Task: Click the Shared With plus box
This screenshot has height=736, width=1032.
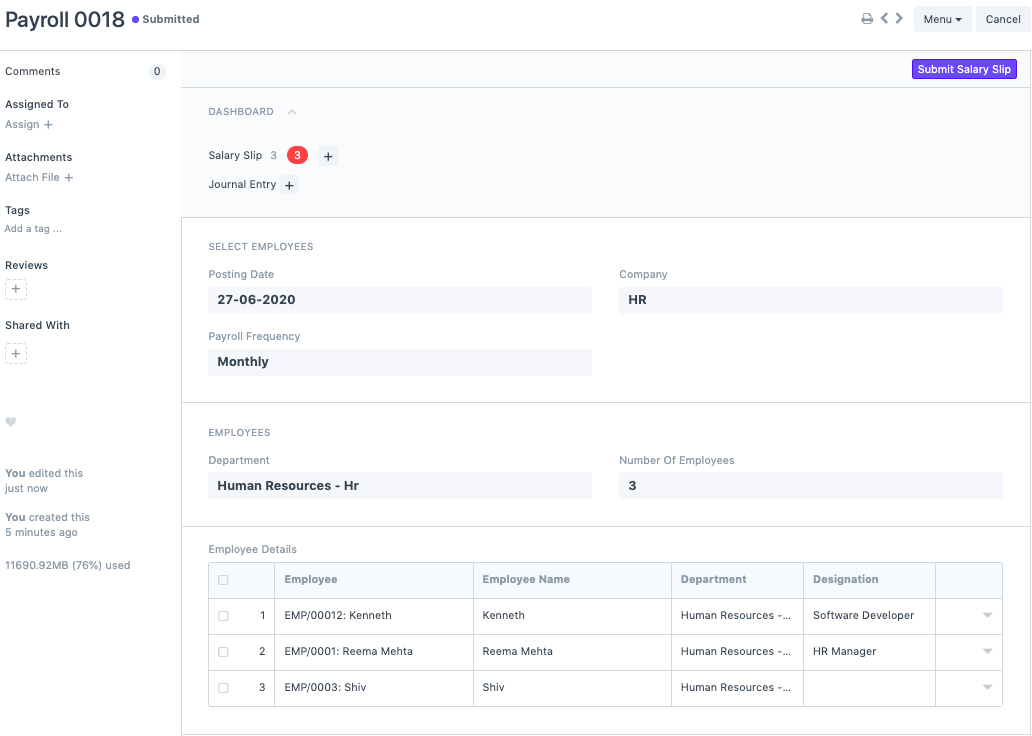Action: (x=16, y=353)
